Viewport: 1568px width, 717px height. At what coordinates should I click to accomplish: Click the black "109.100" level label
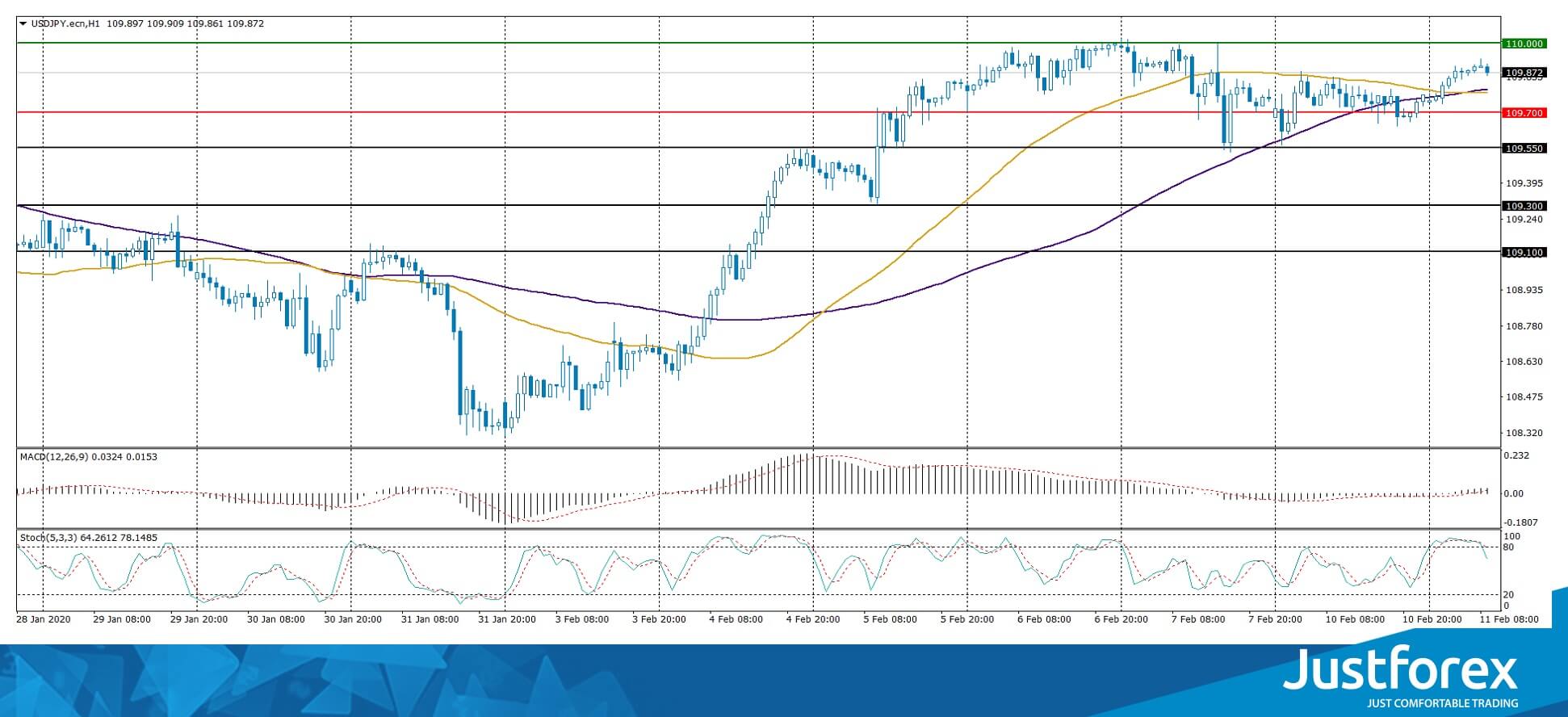[x=1524, y=253]
